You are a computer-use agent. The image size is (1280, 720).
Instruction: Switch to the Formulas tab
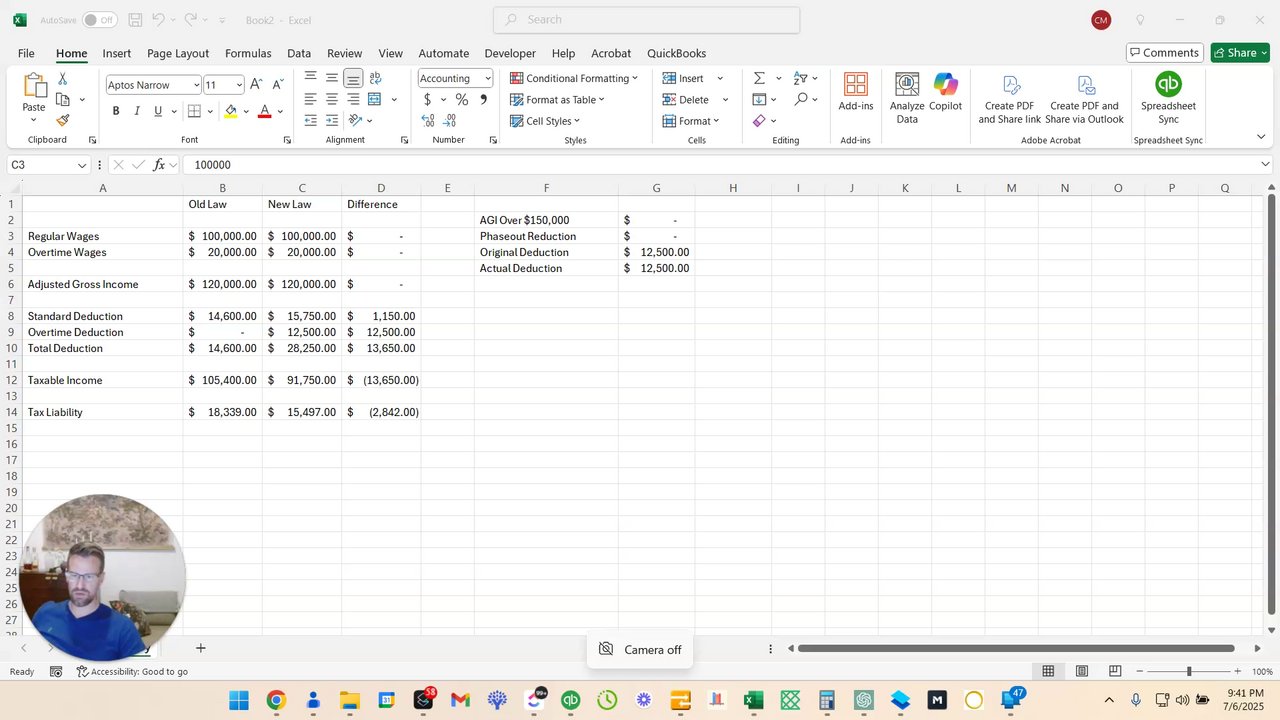pos(248,53)
